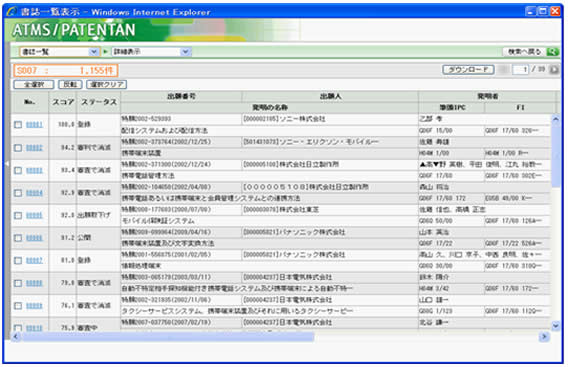This screenshot has width=568, height=367.
Task: Open record link 00001
Action: click(34, 125)
